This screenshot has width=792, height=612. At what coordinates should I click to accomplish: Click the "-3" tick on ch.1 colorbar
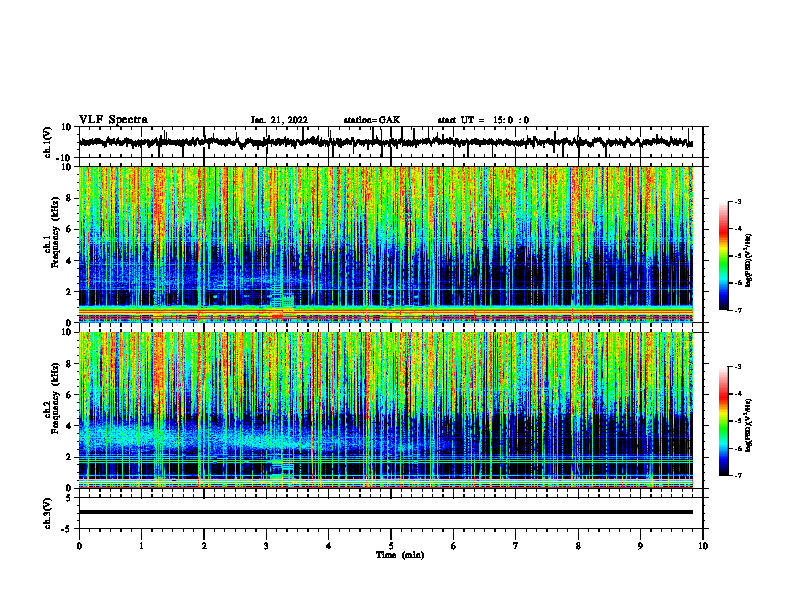point(737,201)
